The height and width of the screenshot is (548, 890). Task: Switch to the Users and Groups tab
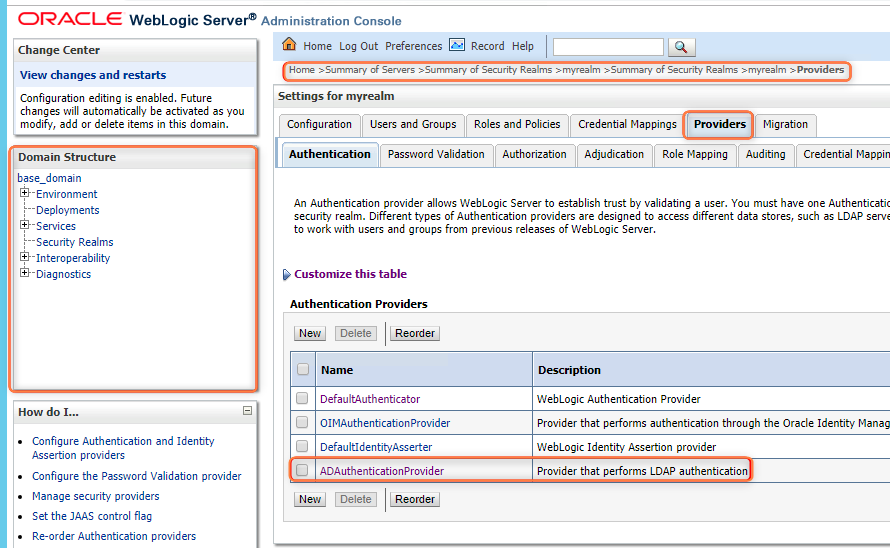413,125
